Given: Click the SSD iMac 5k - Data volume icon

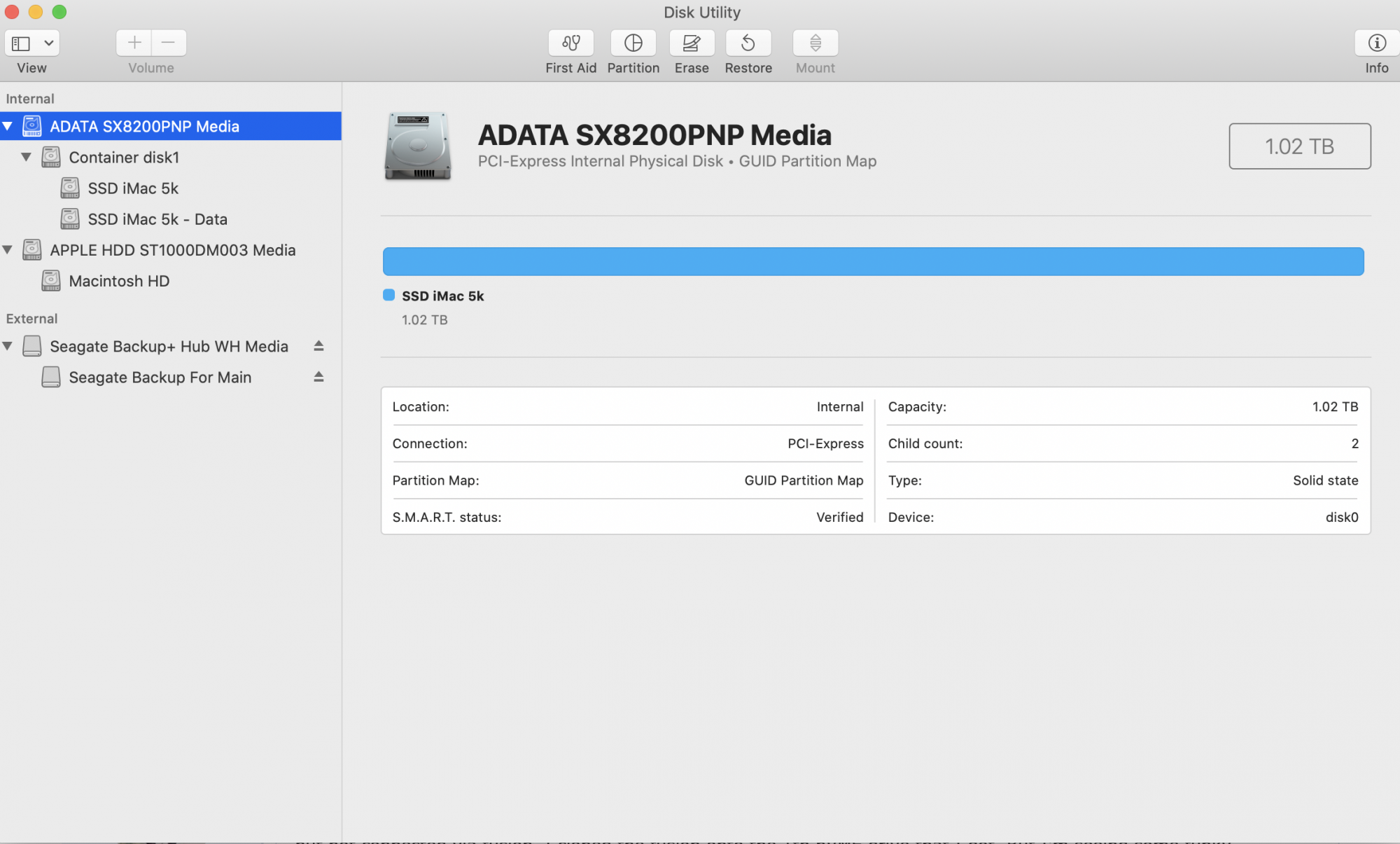Looking at the screenshot, I should (70, 219).
